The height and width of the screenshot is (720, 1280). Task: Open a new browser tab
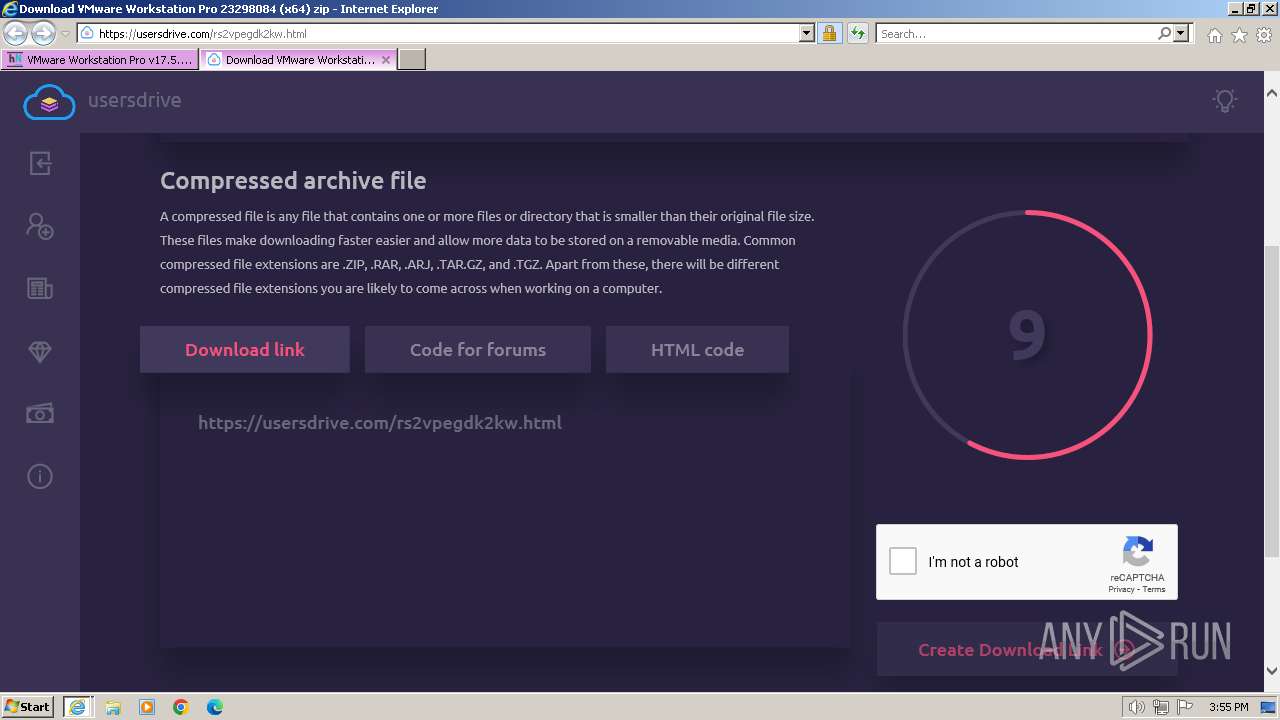[412, 60]
